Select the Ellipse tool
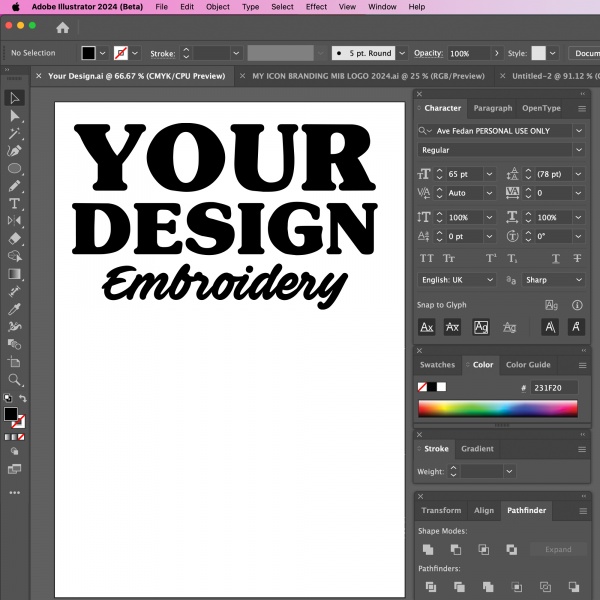This screenshot has height=600, width=600. 15,168
